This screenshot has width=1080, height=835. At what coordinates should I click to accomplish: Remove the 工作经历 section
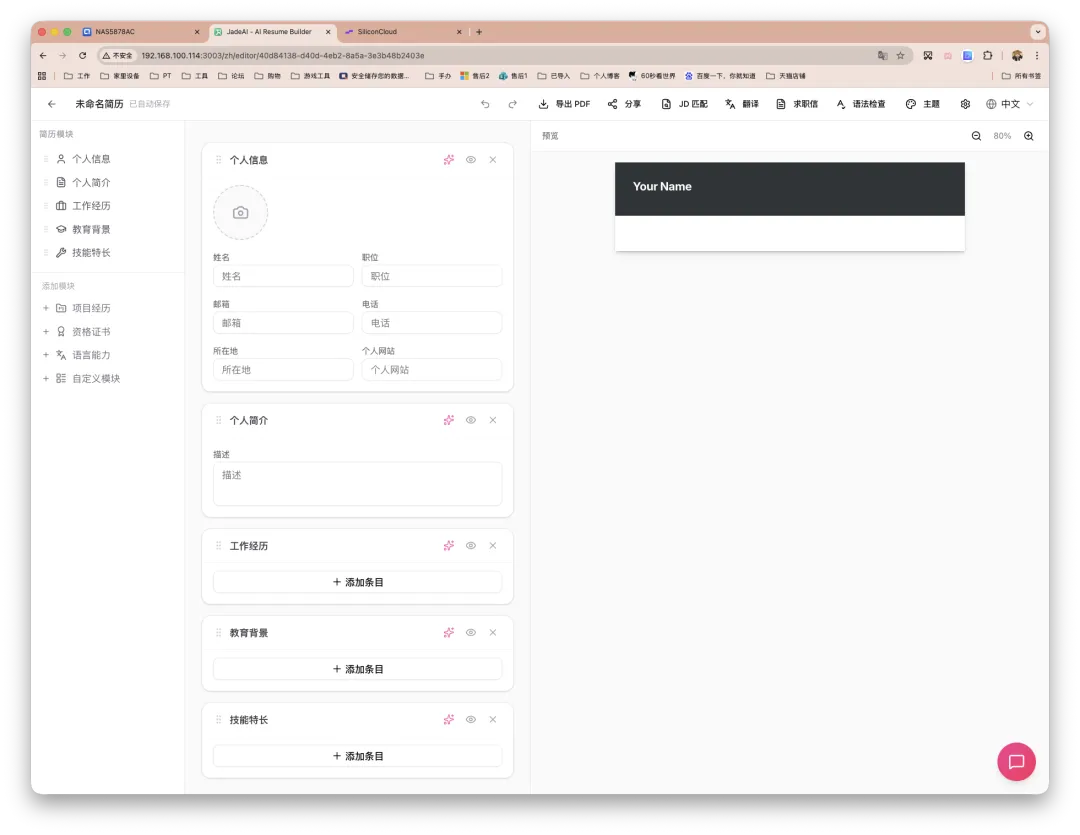coord(492,546)
